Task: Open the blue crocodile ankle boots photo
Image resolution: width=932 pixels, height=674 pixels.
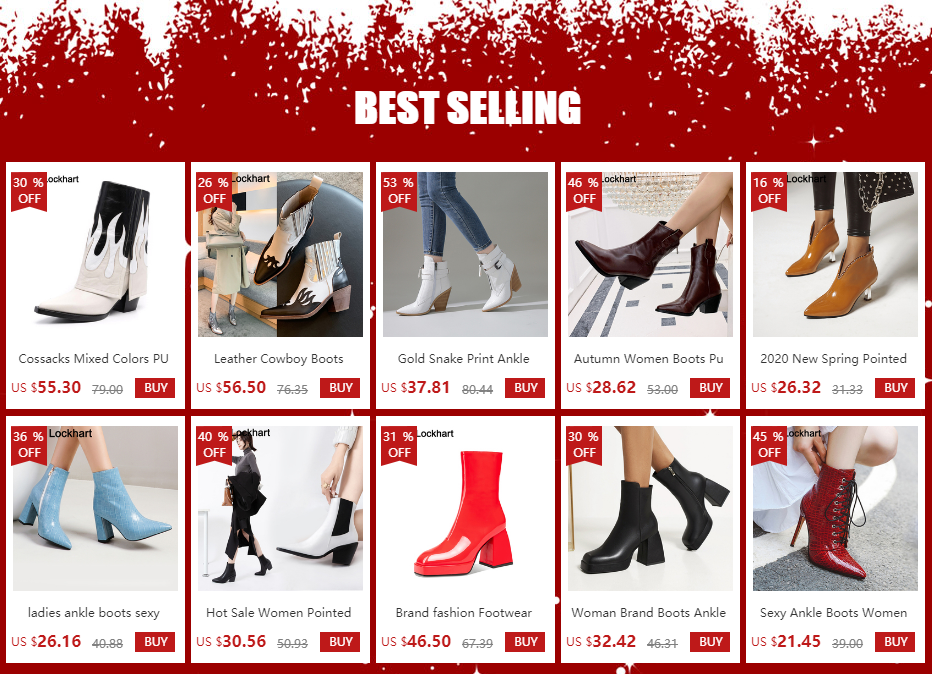Action: click(x=96, y=508)
